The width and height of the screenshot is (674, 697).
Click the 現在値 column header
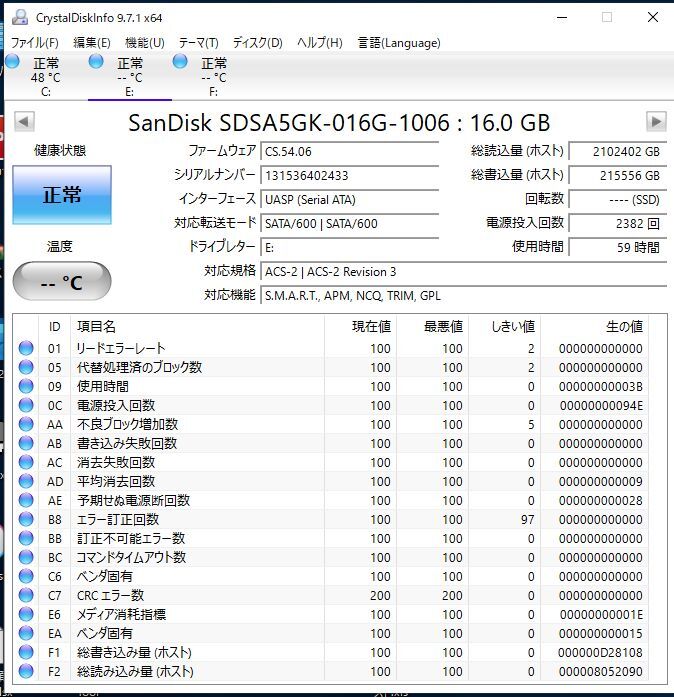pyautogui.click(x=361, y=327)
